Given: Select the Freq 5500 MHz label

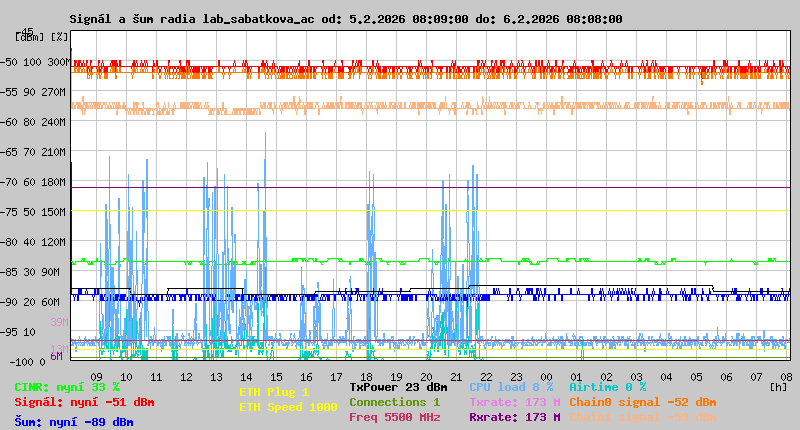Looking at the screenshot, I should (x=394, y=417).
